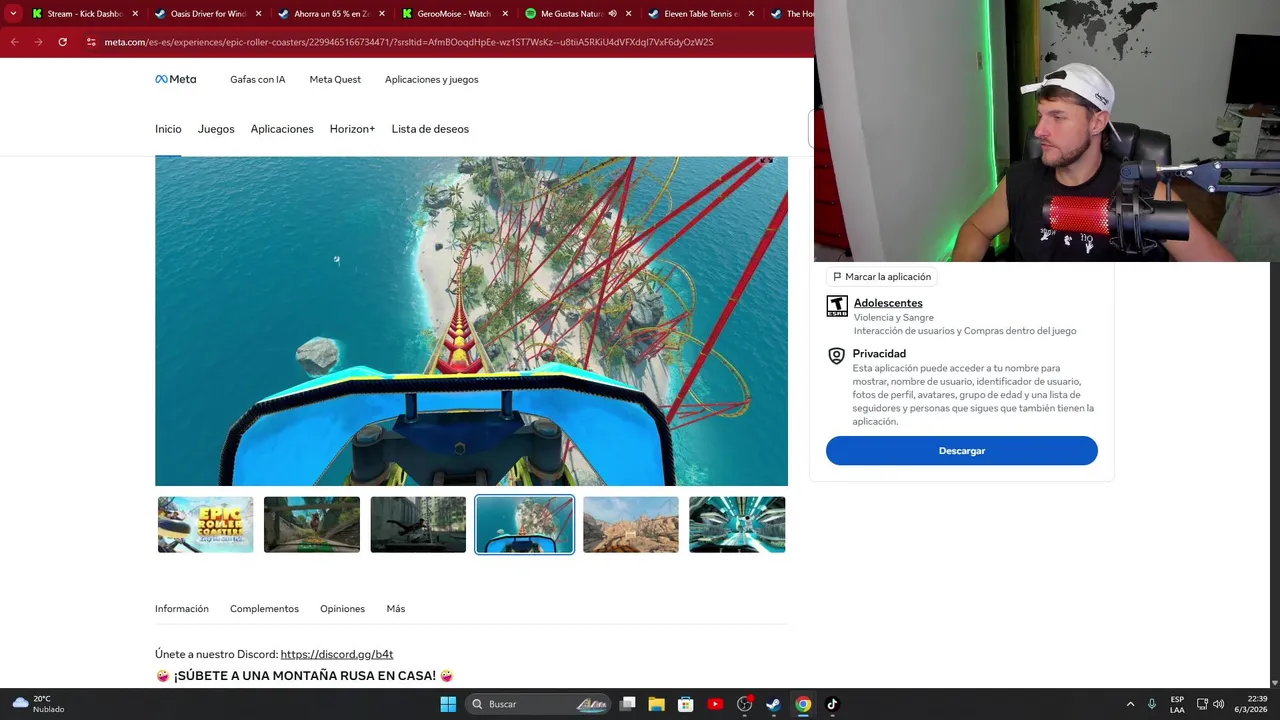Open the Más tab
Viewport: 1280px width, 720px height.
tap(396, 608)
